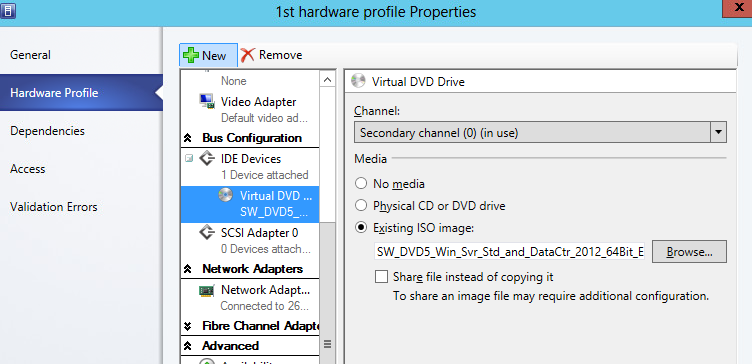This screenshot has height=364, width=752.
Task: Select the Network Adapter row
Action: (x=250, y=297)
